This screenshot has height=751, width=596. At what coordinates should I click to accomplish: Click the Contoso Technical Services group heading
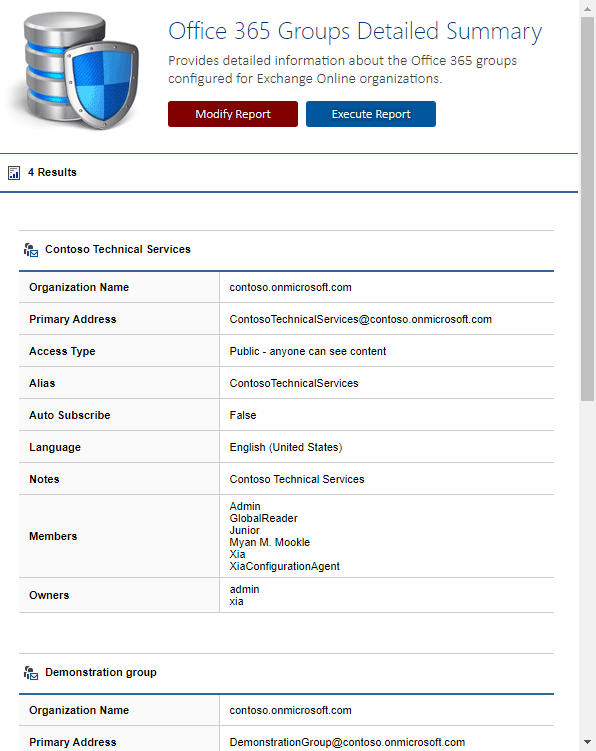(118, 250)
